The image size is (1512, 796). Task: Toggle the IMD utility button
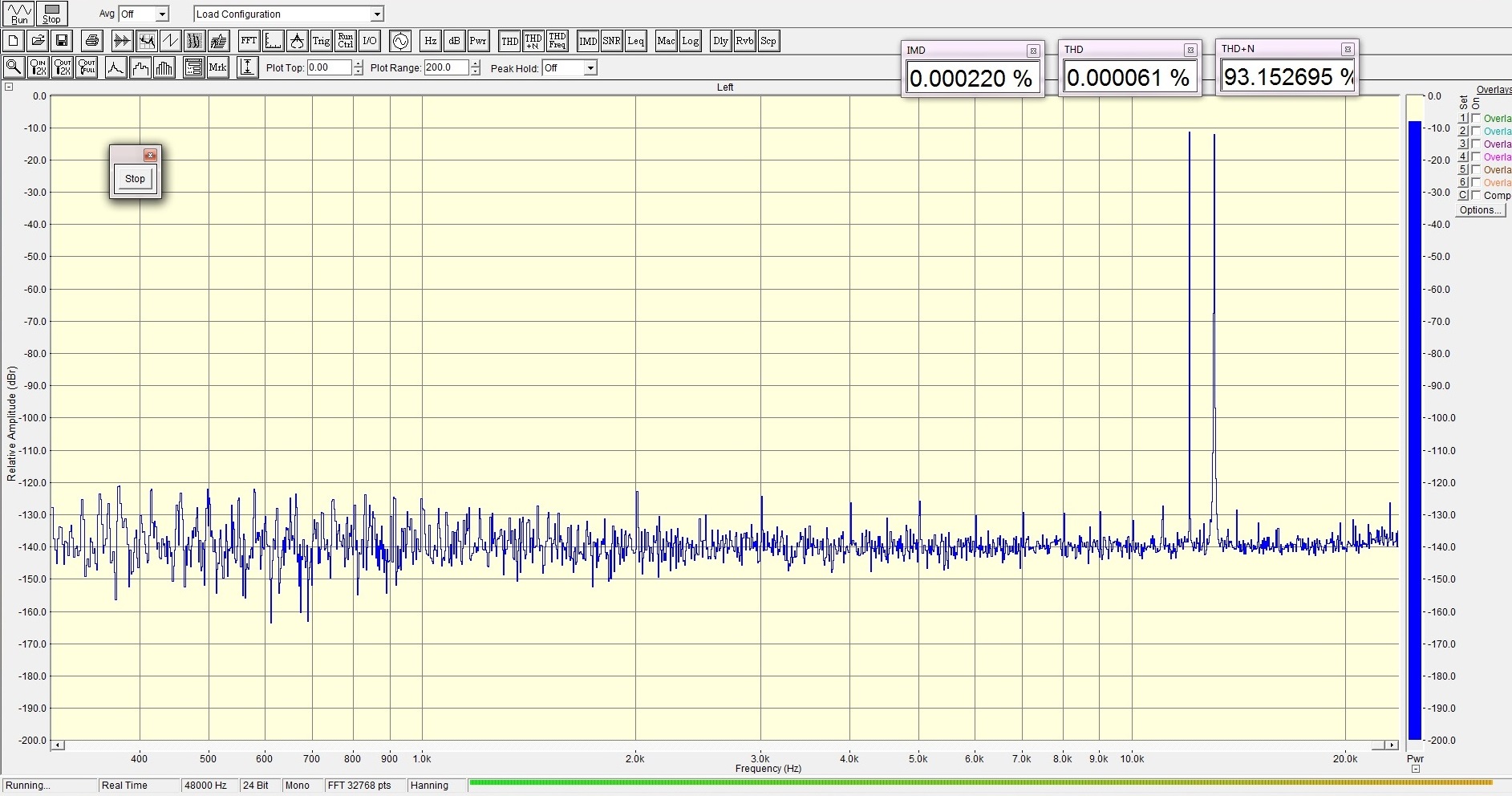point(588,41)
